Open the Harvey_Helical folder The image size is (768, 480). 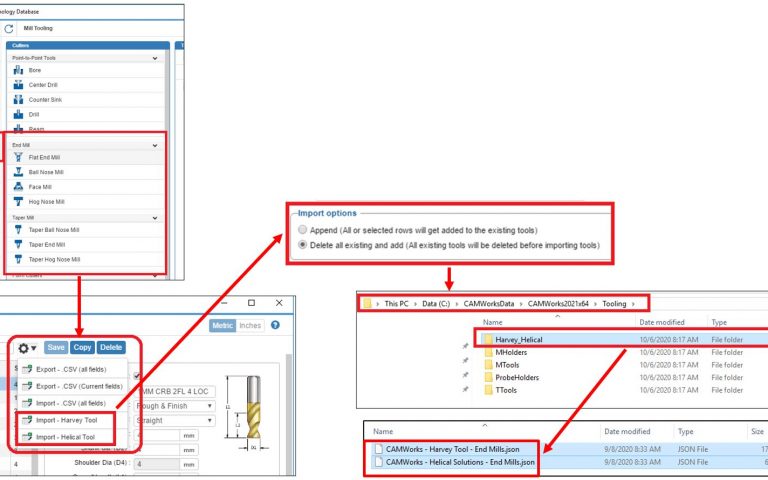tap(518, 340)
